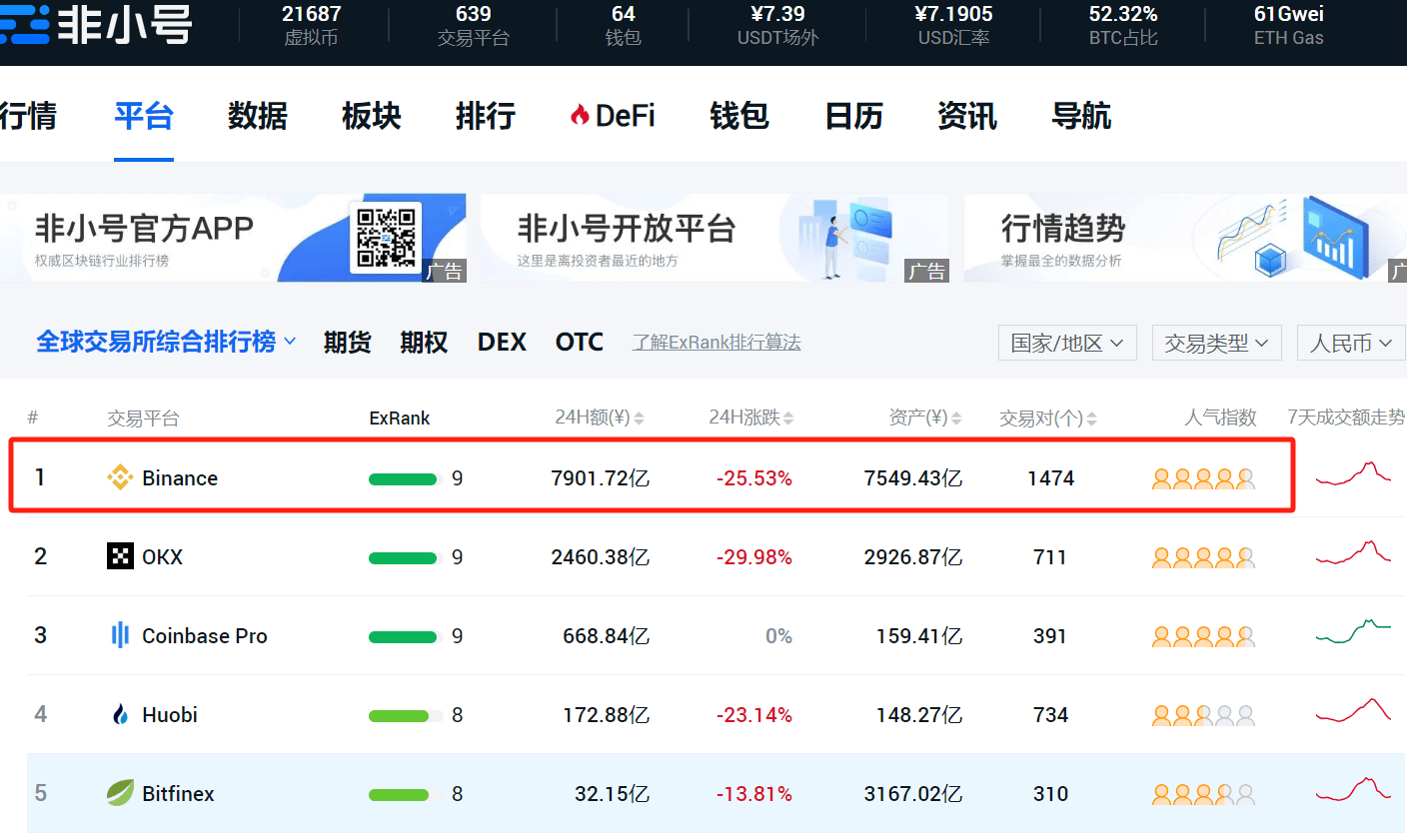Screen dimensions: 1407x840
Task: Open the DeFi tab
Action: [613, 116]
